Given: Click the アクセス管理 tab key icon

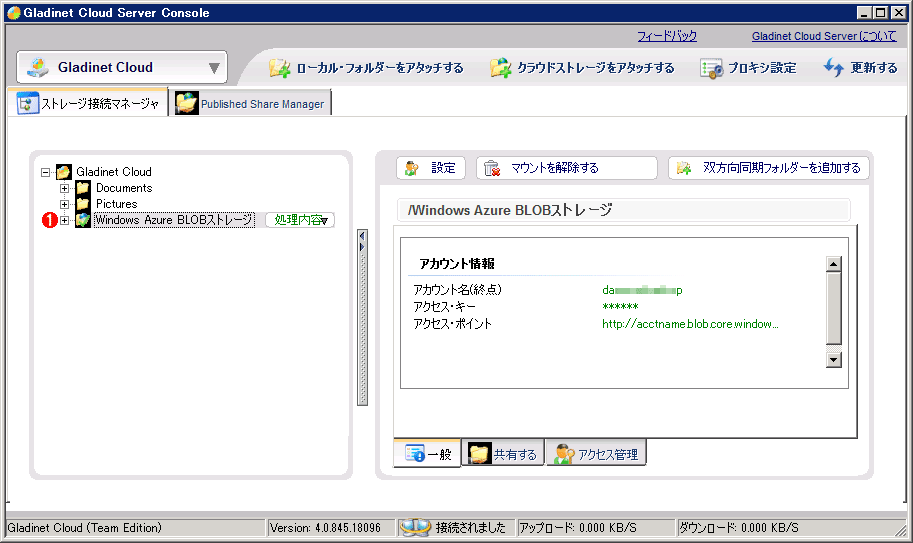Looking at the screenshot, I should 564,454.
